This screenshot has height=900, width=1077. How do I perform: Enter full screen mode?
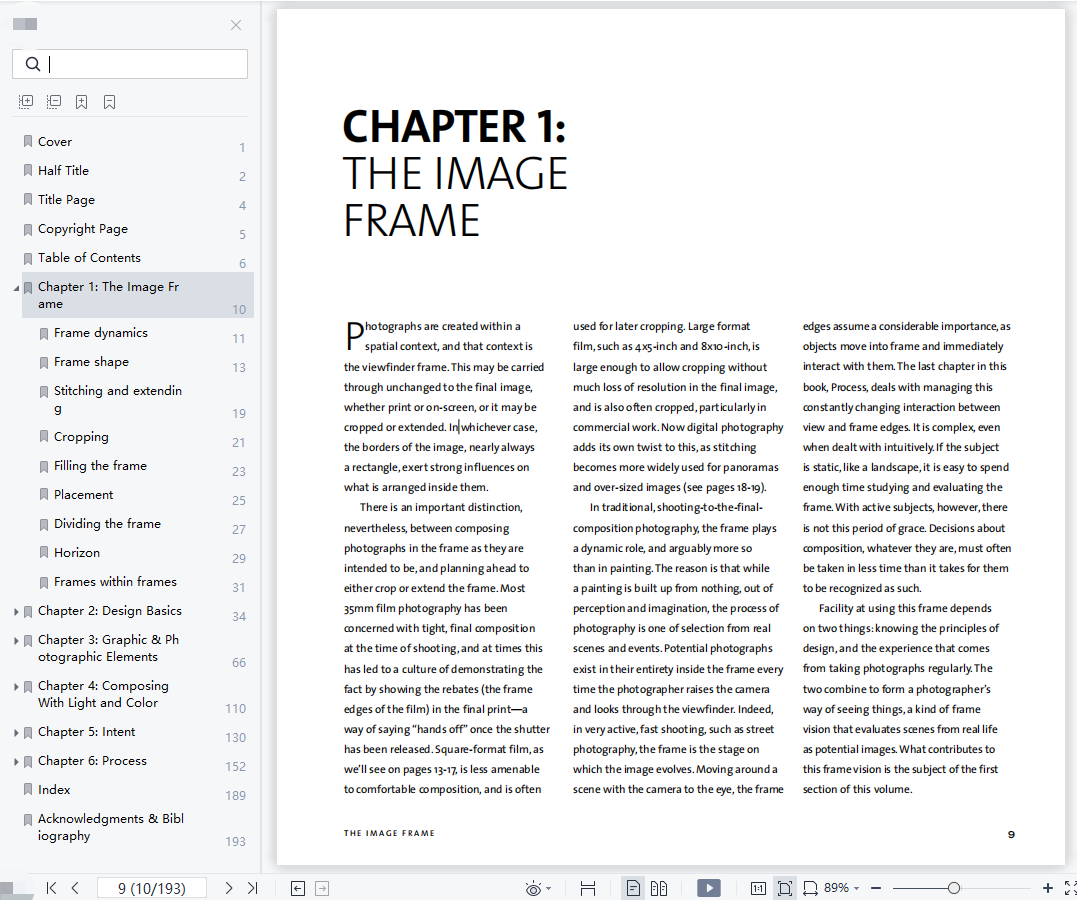pyautogui.click(x=1070, y=888)
